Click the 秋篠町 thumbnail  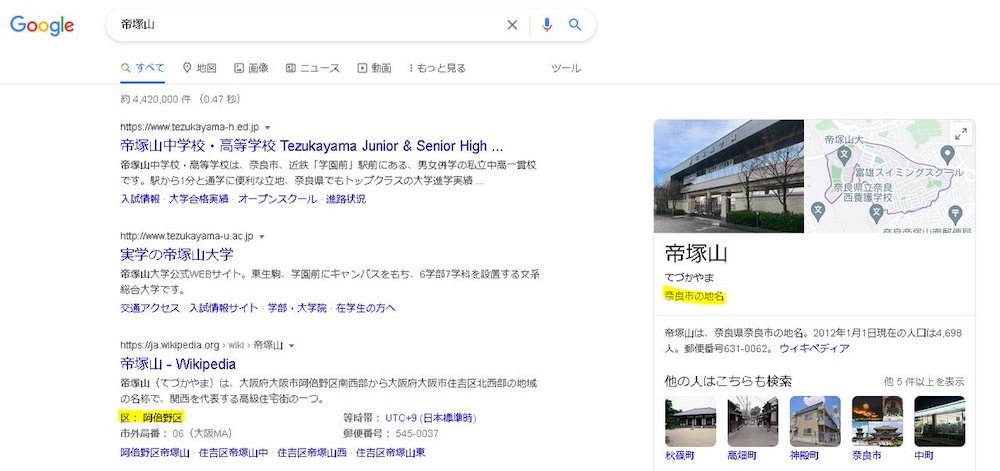pos(690,421)
